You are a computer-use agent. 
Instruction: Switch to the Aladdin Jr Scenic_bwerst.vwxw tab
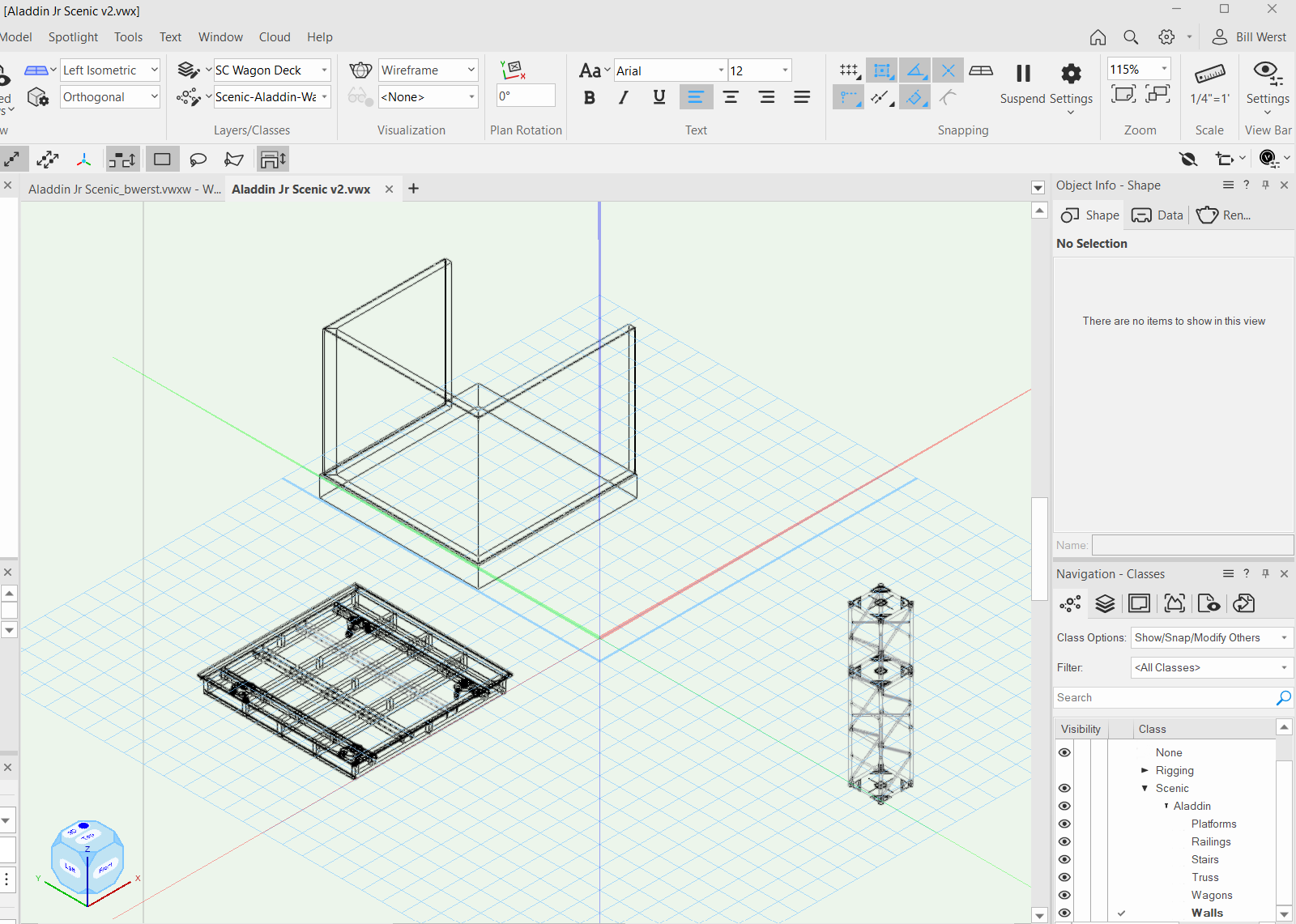click(x=124, y=189)
